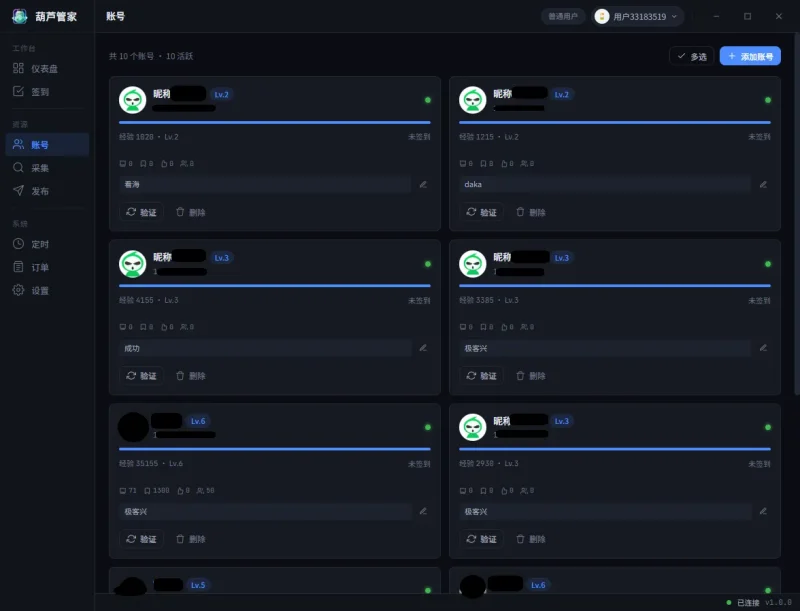The height and width of the screenshot is (611, 800).
Task: Click 删除 on the 看海 account card
Action: [x=190, y=212]
